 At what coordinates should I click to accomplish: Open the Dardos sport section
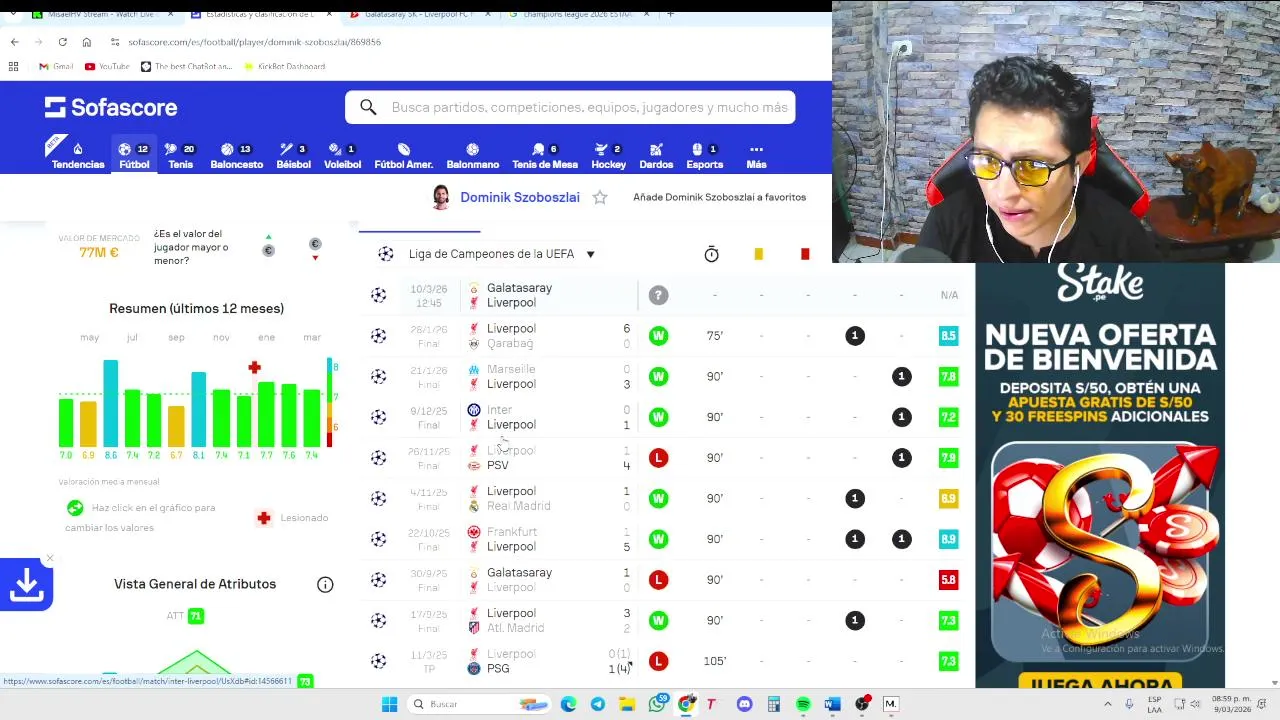click(656, 156)
